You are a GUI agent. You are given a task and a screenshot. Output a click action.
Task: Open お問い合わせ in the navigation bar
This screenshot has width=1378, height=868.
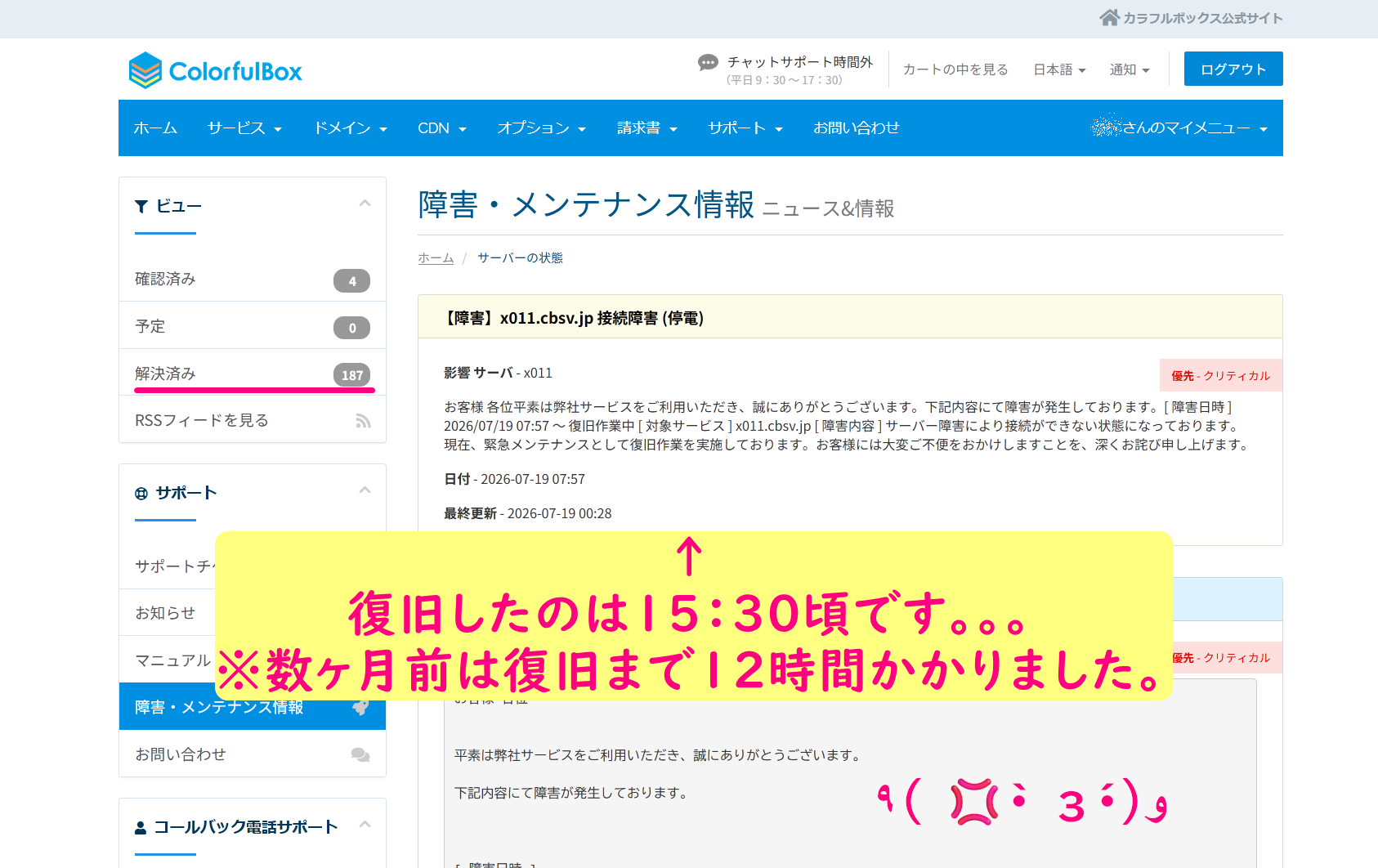pyautogui.click(x=857, y=128)
